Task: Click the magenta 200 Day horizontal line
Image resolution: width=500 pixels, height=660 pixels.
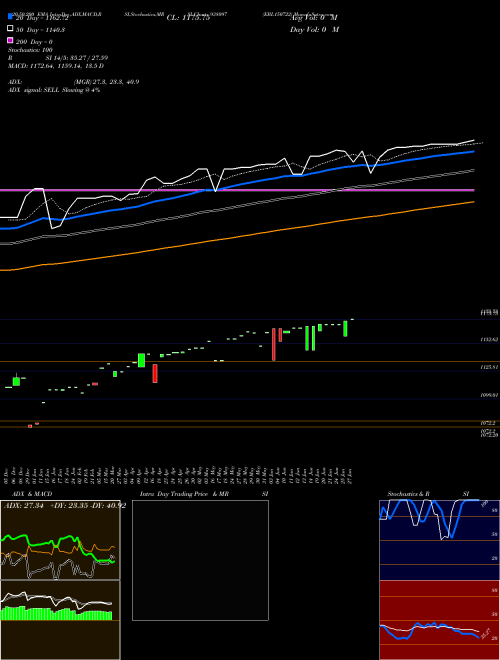Action: [x=237, y=190]
